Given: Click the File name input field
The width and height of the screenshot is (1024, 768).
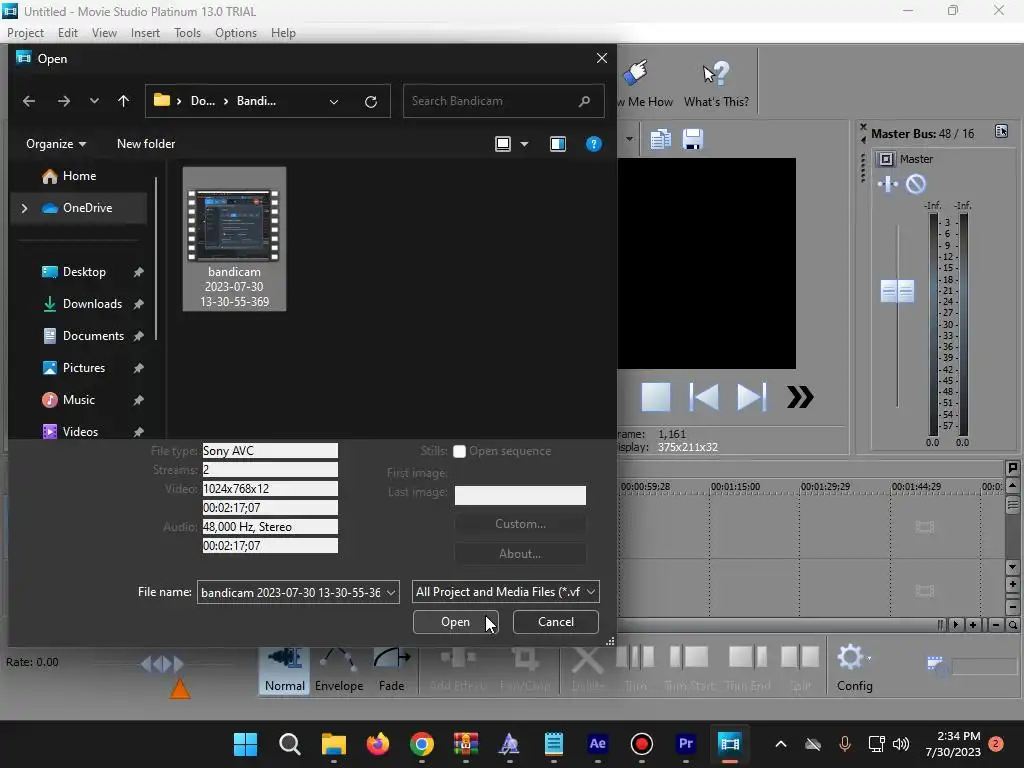Looking at the screenshot, I should [x=291, y=592].
